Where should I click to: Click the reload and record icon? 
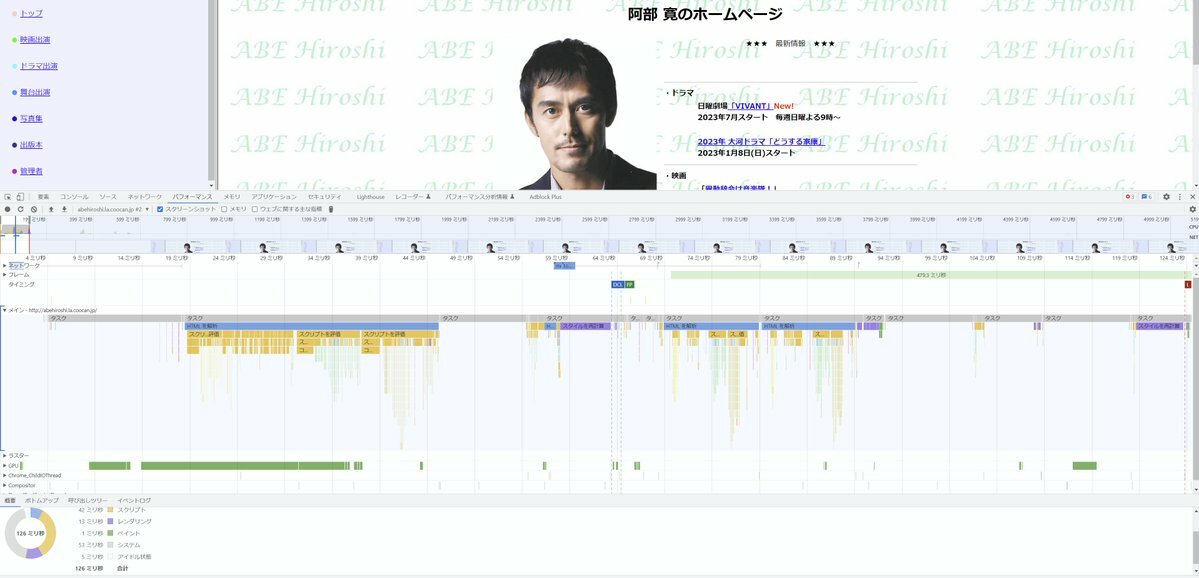coord(21,209)
